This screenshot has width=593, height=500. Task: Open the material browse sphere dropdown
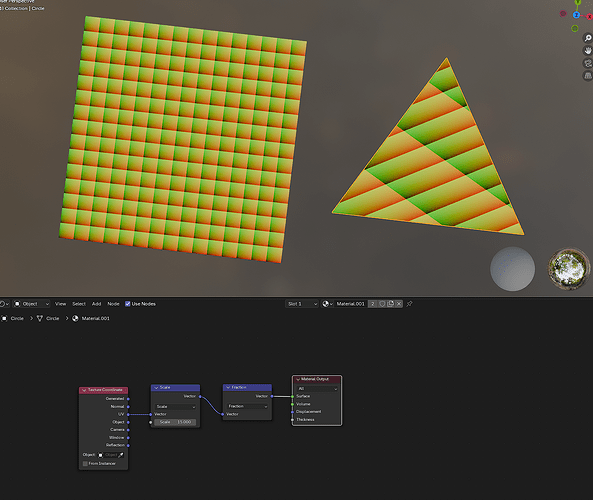pyautogui.click(x=327, y=304)
